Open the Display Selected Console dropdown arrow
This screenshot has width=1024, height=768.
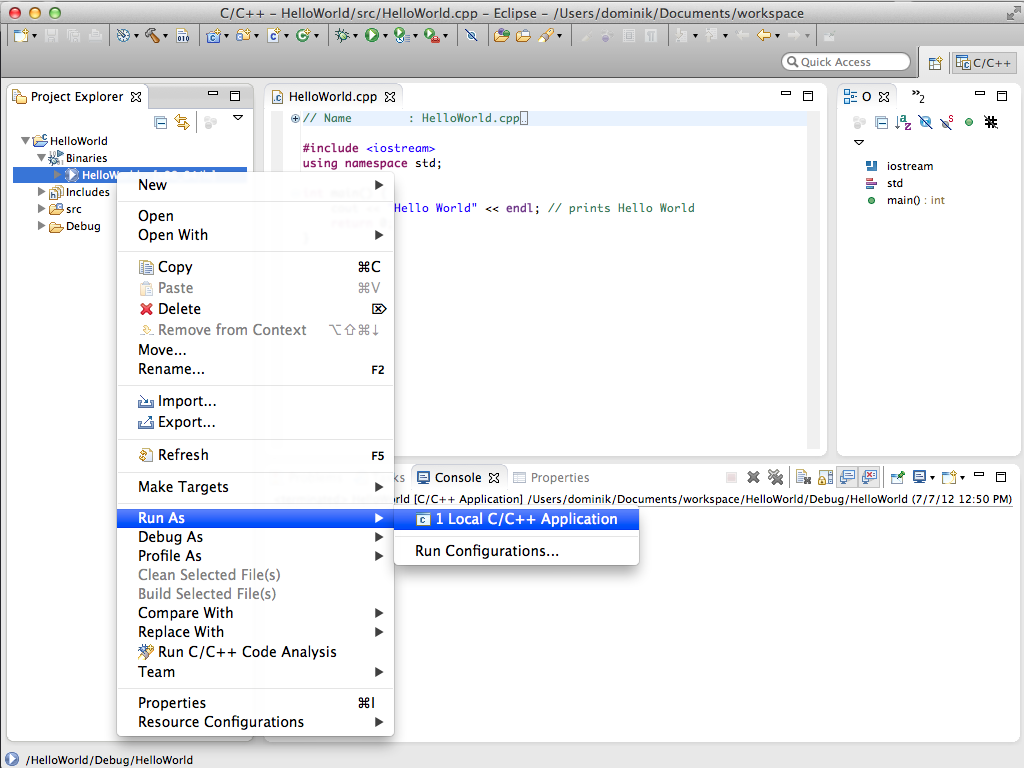pyautogui.click(x=932, y=478)
